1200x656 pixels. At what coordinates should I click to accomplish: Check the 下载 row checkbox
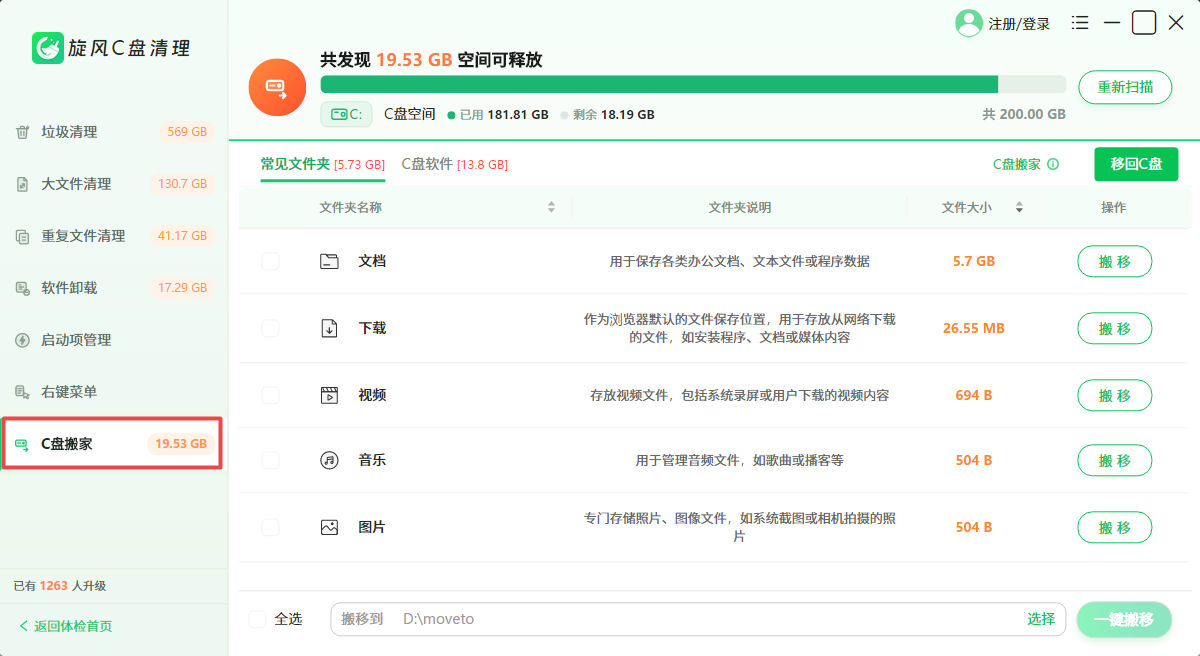pos(270,328)
